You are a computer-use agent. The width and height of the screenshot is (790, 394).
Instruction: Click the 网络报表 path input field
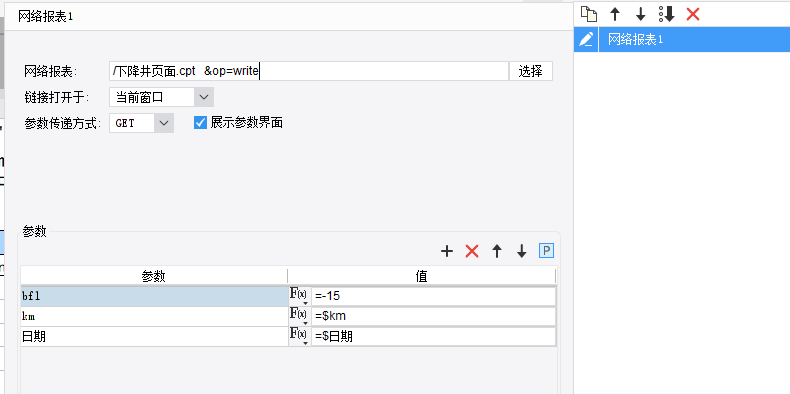pyautogui.click(x=308, y=71)
